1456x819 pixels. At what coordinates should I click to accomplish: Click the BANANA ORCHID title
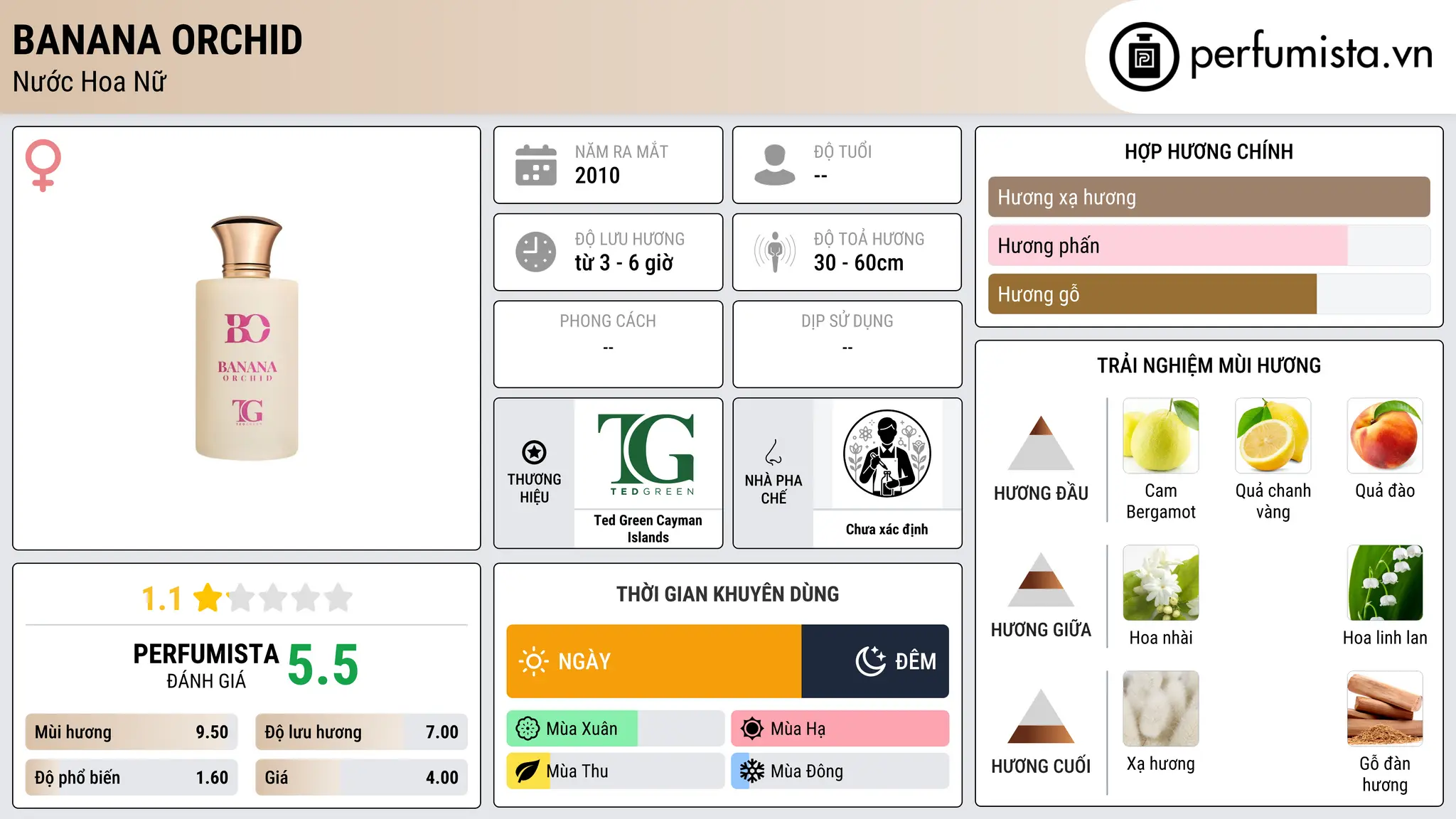tap(158, 41)
